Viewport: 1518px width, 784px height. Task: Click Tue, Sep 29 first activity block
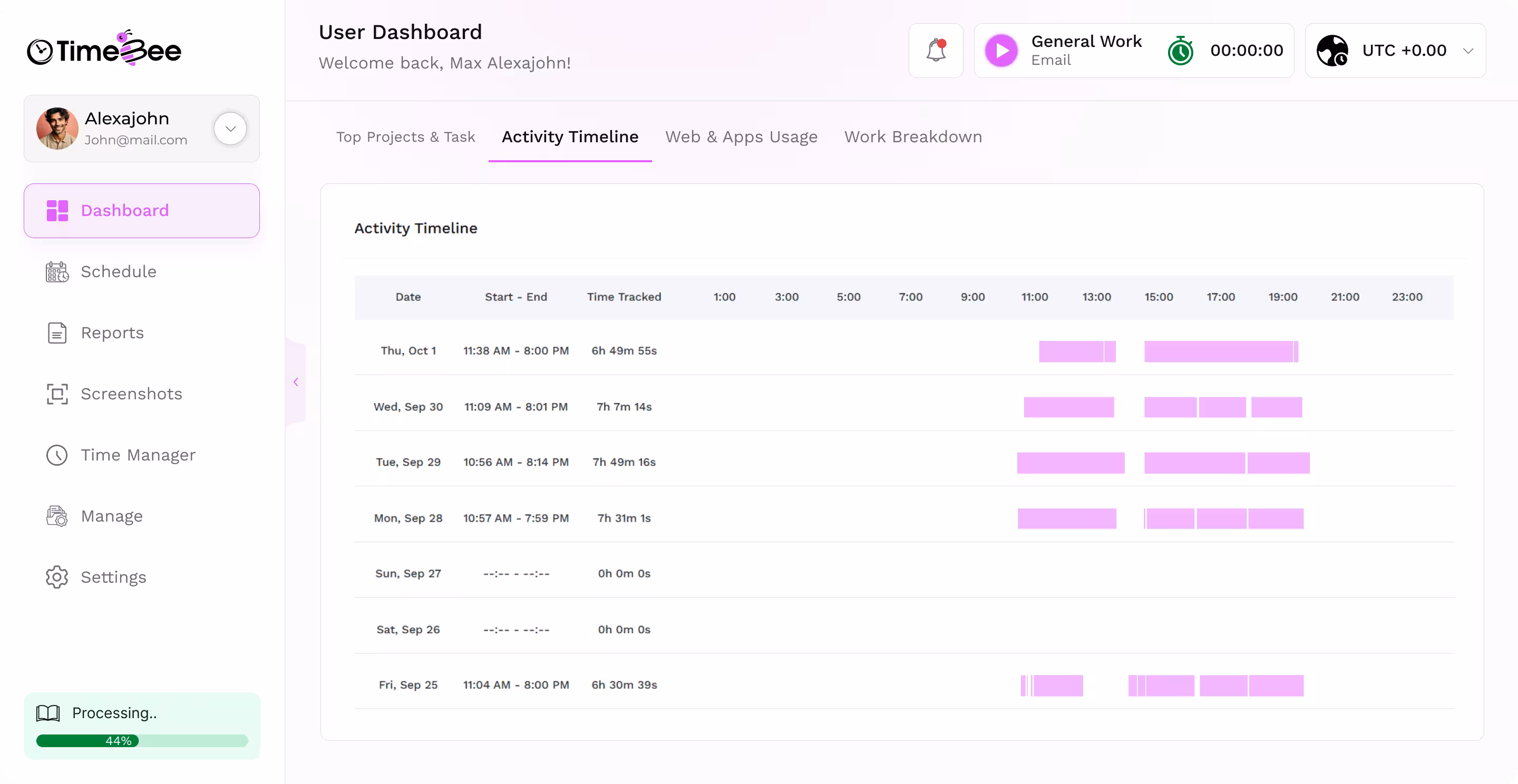pyautogui.click(x=1070, y=463)
